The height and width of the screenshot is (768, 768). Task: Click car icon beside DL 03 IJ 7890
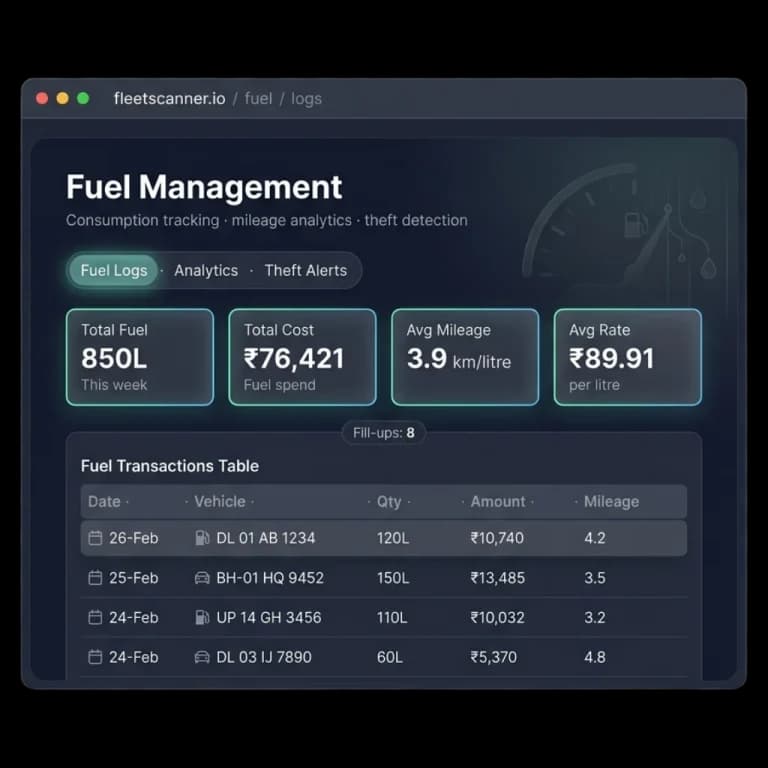pos(202,657)
